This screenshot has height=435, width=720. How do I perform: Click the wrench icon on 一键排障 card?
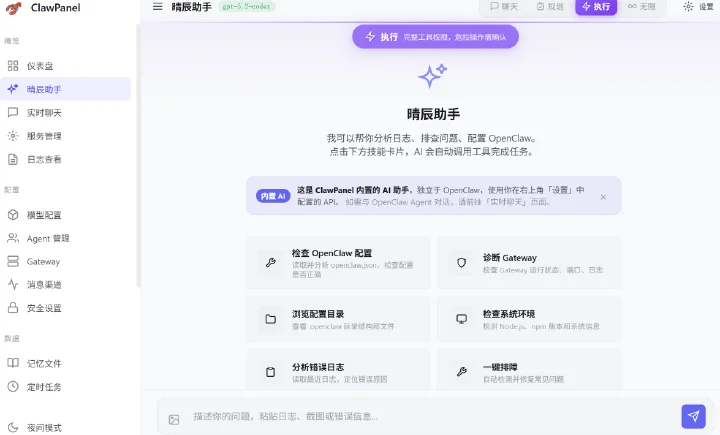pos(461,372)
